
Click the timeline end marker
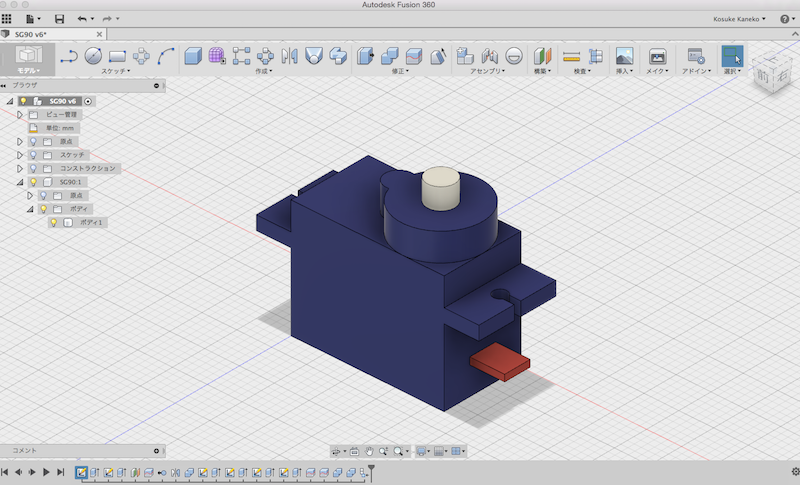pos(371,471)
